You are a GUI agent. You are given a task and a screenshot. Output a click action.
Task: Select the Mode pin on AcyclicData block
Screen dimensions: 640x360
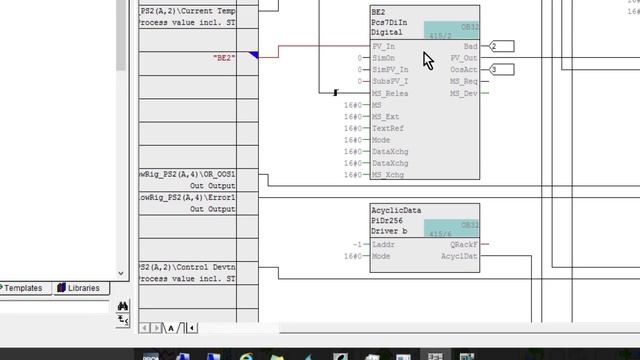coord(381,256)
